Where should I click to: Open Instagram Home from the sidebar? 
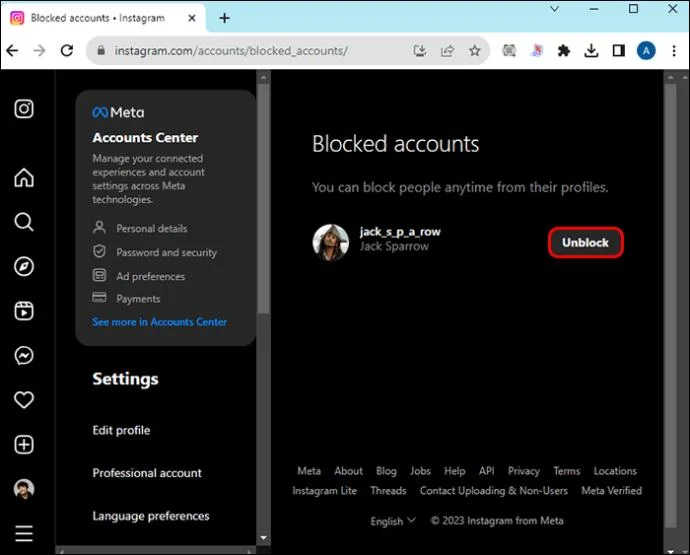[x=24, y=178]
